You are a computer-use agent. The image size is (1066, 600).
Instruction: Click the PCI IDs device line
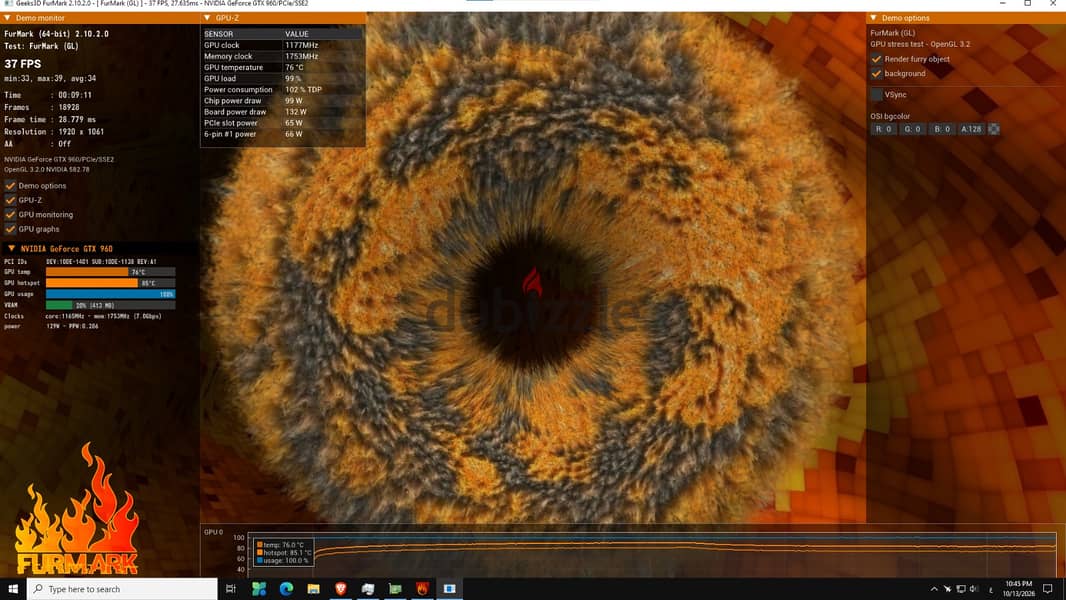point(80,262)
